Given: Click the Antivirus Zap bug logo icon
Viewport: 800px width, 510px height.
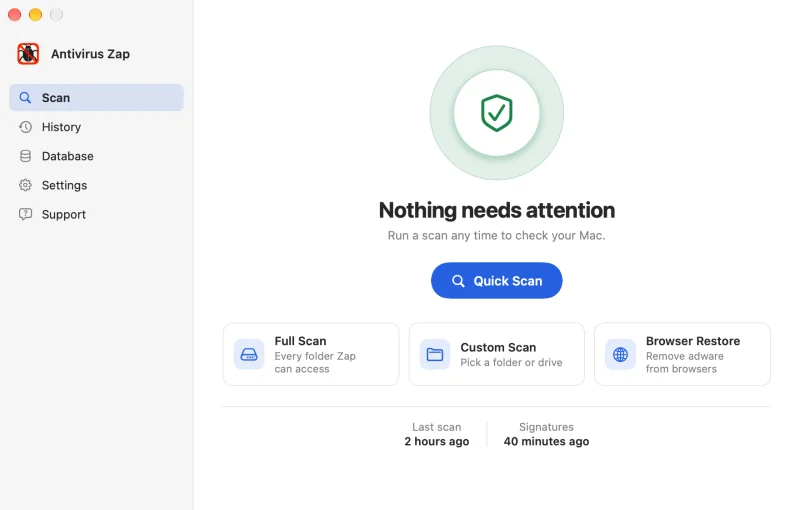Looking at the screenshot, I should pyautogui.click(x=28, y=54).
